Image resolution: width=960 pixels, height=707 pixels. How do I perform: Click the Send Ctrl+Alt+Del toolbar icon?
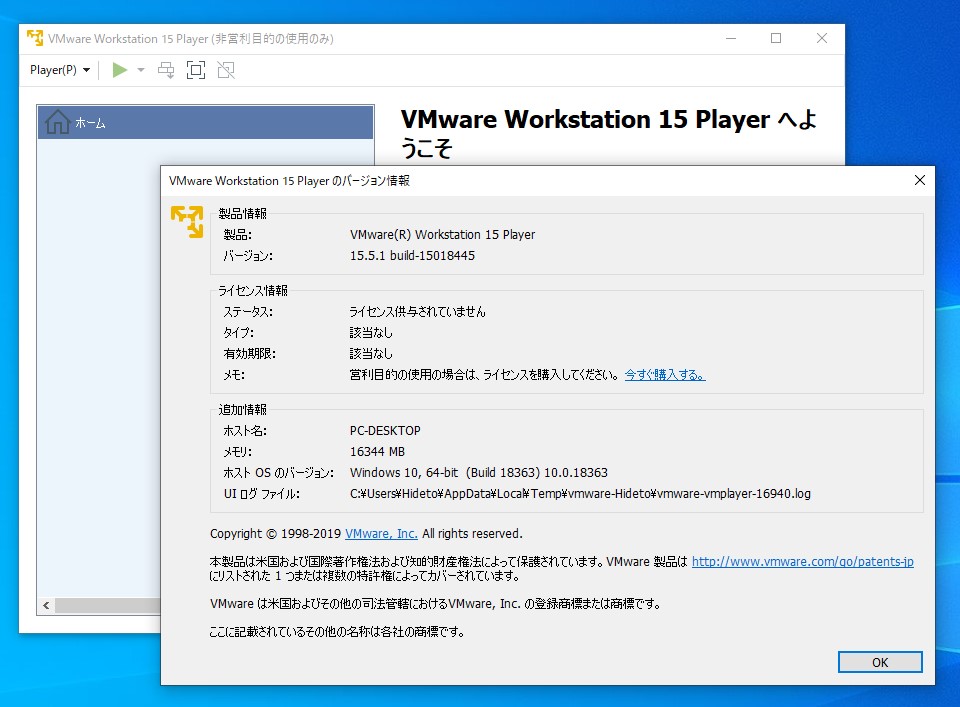coord(166,69)
